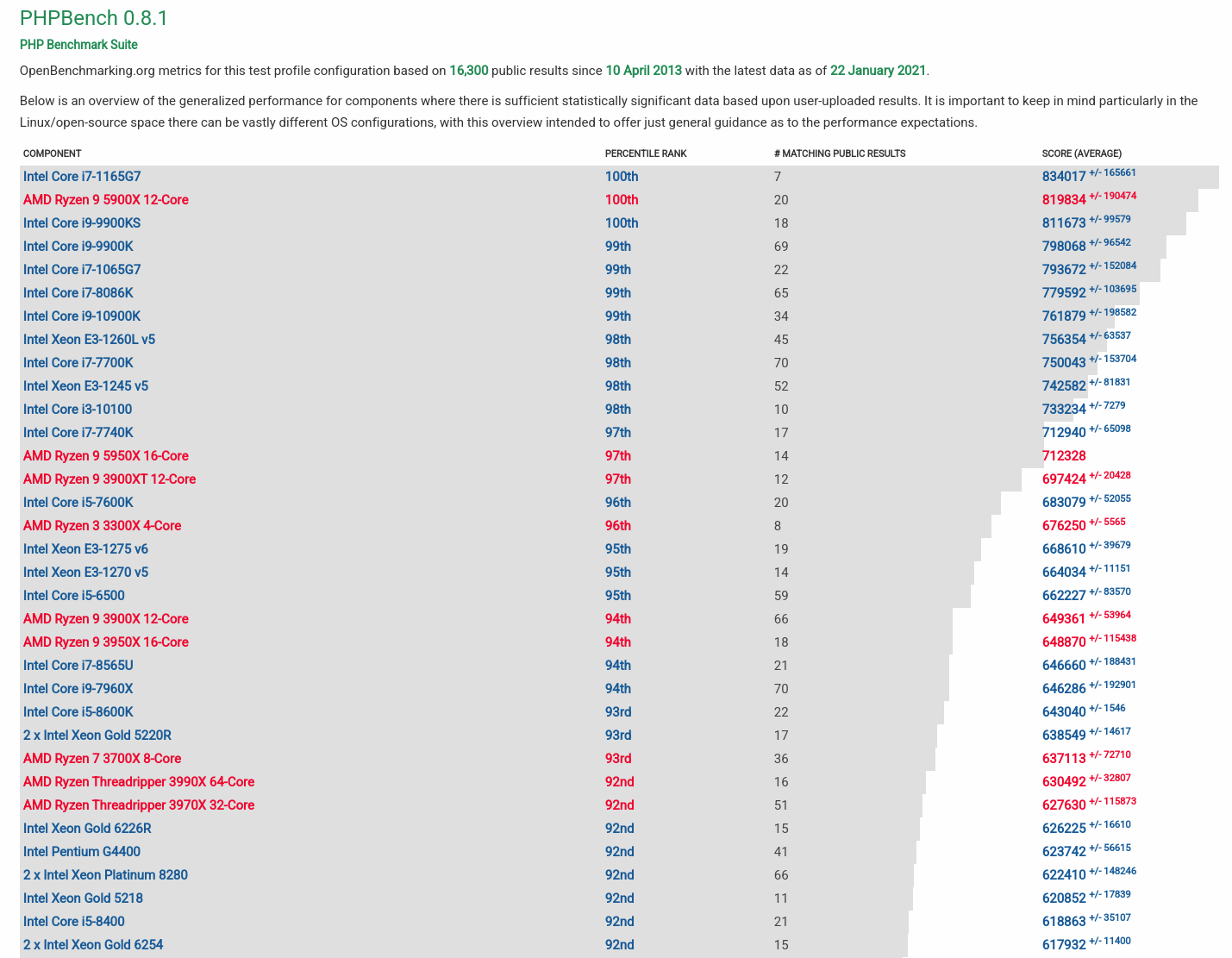Open the Intel Core i5-8400 link
Screen dimensions: 1232x958
tap(74, 922)
